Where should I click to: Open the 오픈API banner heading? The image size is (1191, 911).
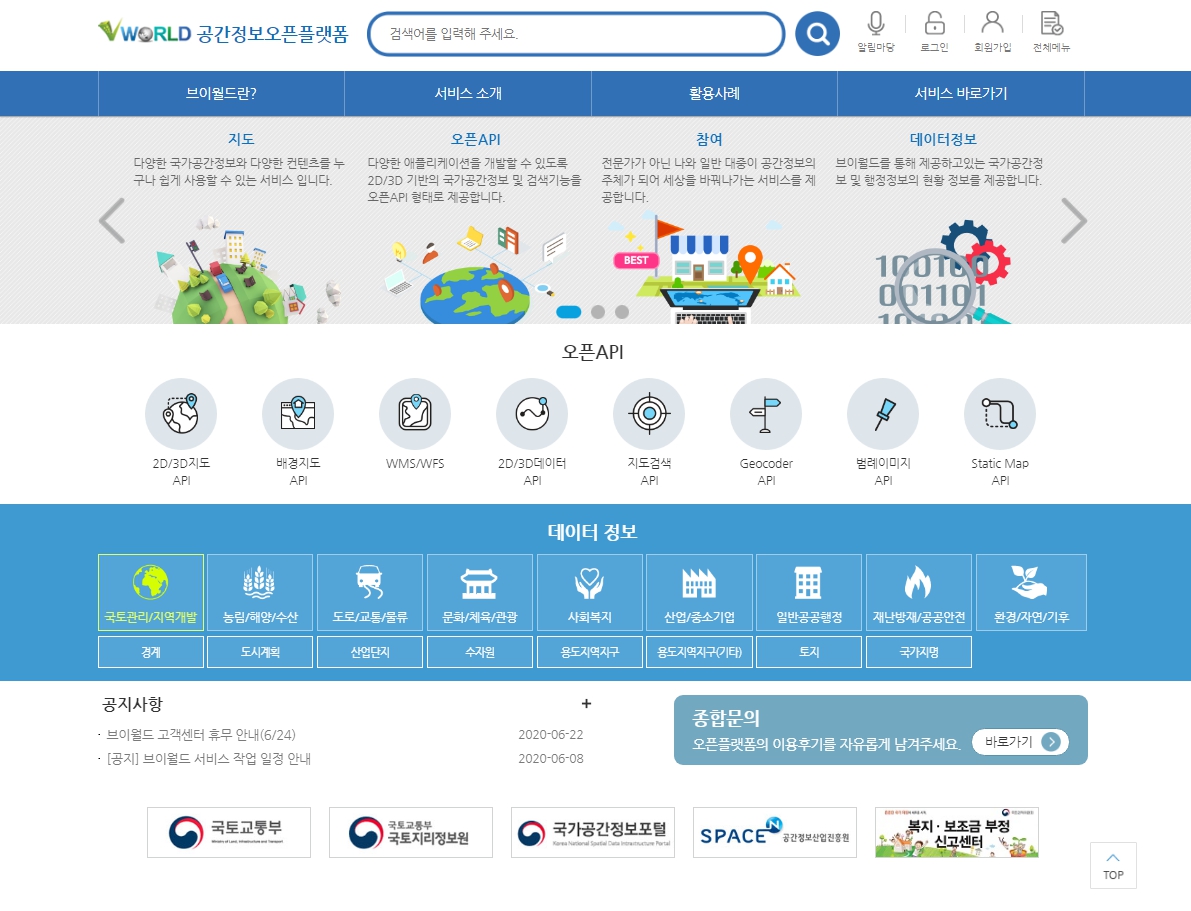click(475, 139)
